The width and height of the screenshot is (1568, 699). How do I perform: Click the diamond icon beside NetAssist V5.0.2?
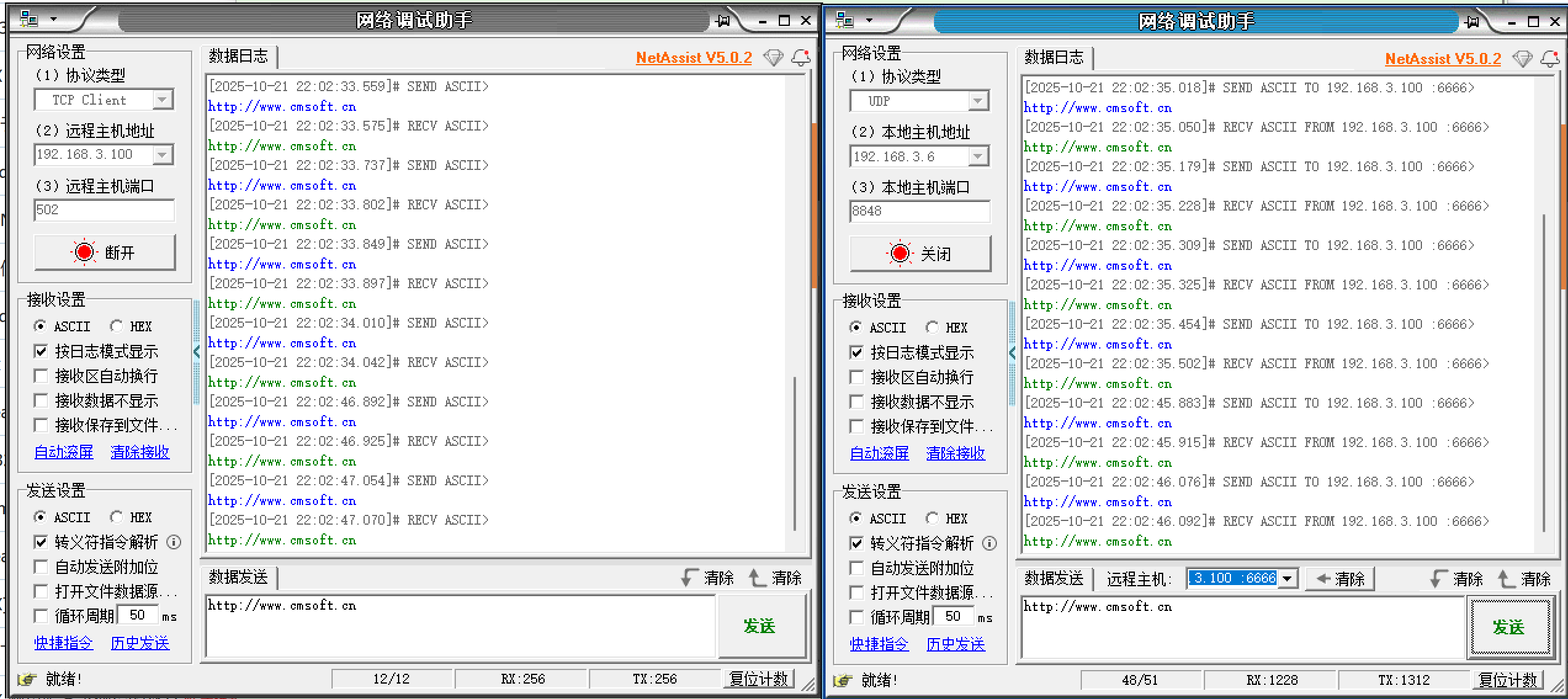[773, 57]
